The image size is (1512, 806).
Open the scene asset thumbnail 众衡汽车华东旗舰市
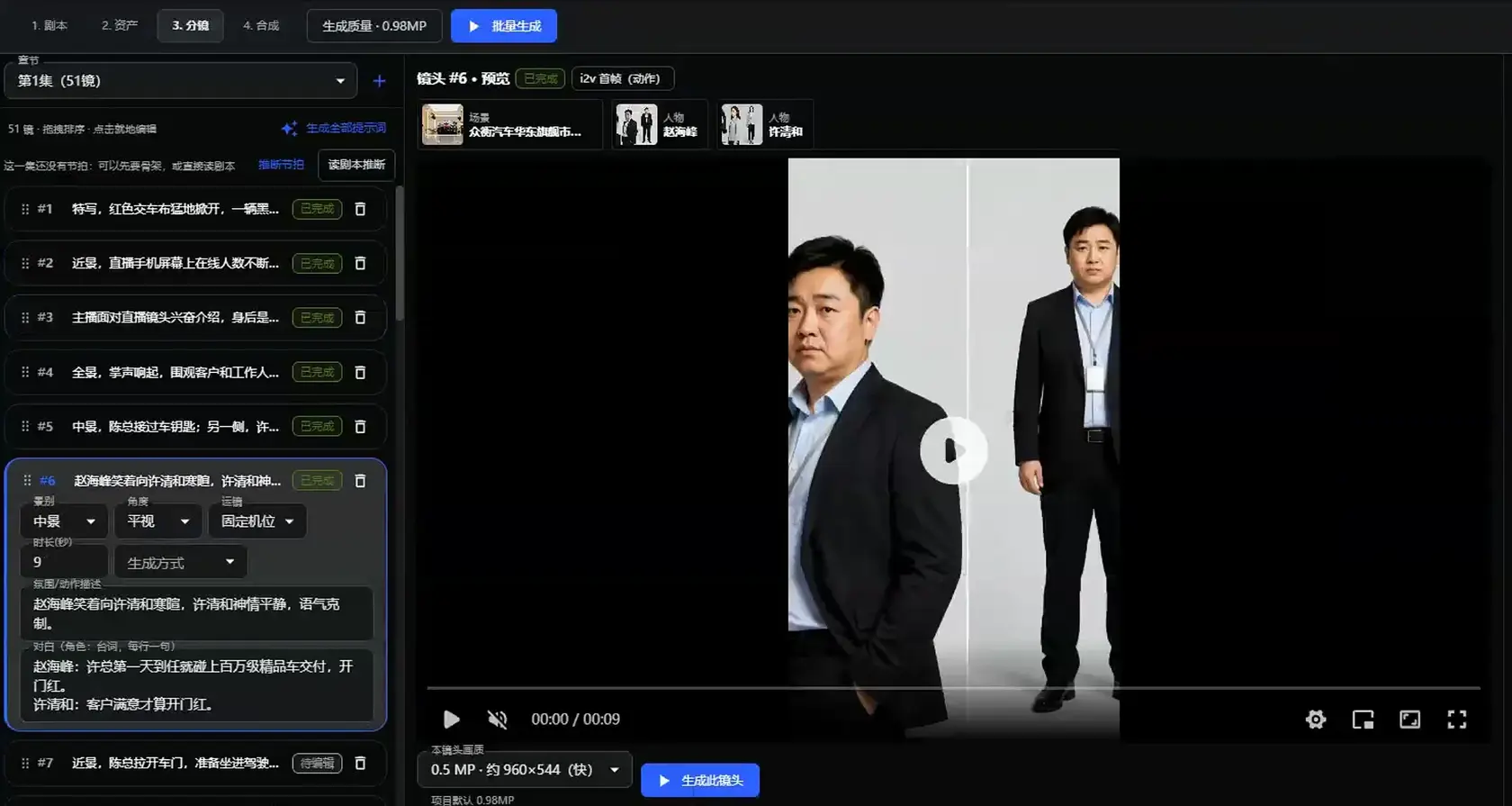tap(511, 124)
